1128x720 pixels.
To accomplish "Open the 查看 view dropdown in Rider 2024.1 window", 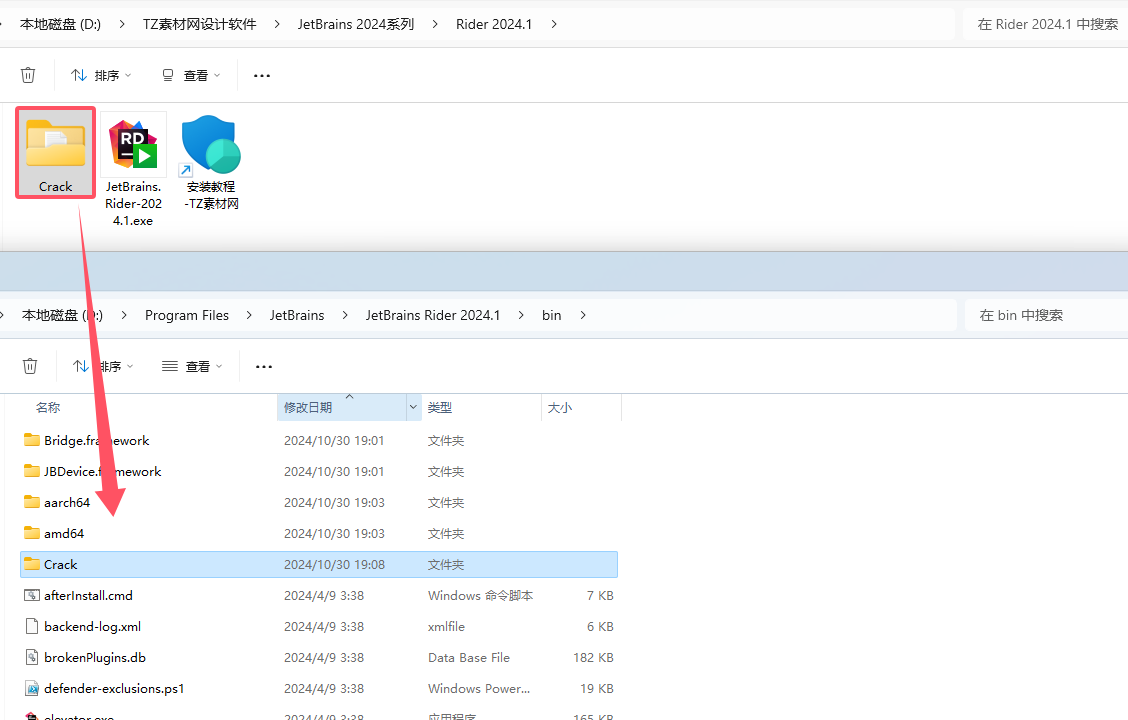I will [191, 76].
